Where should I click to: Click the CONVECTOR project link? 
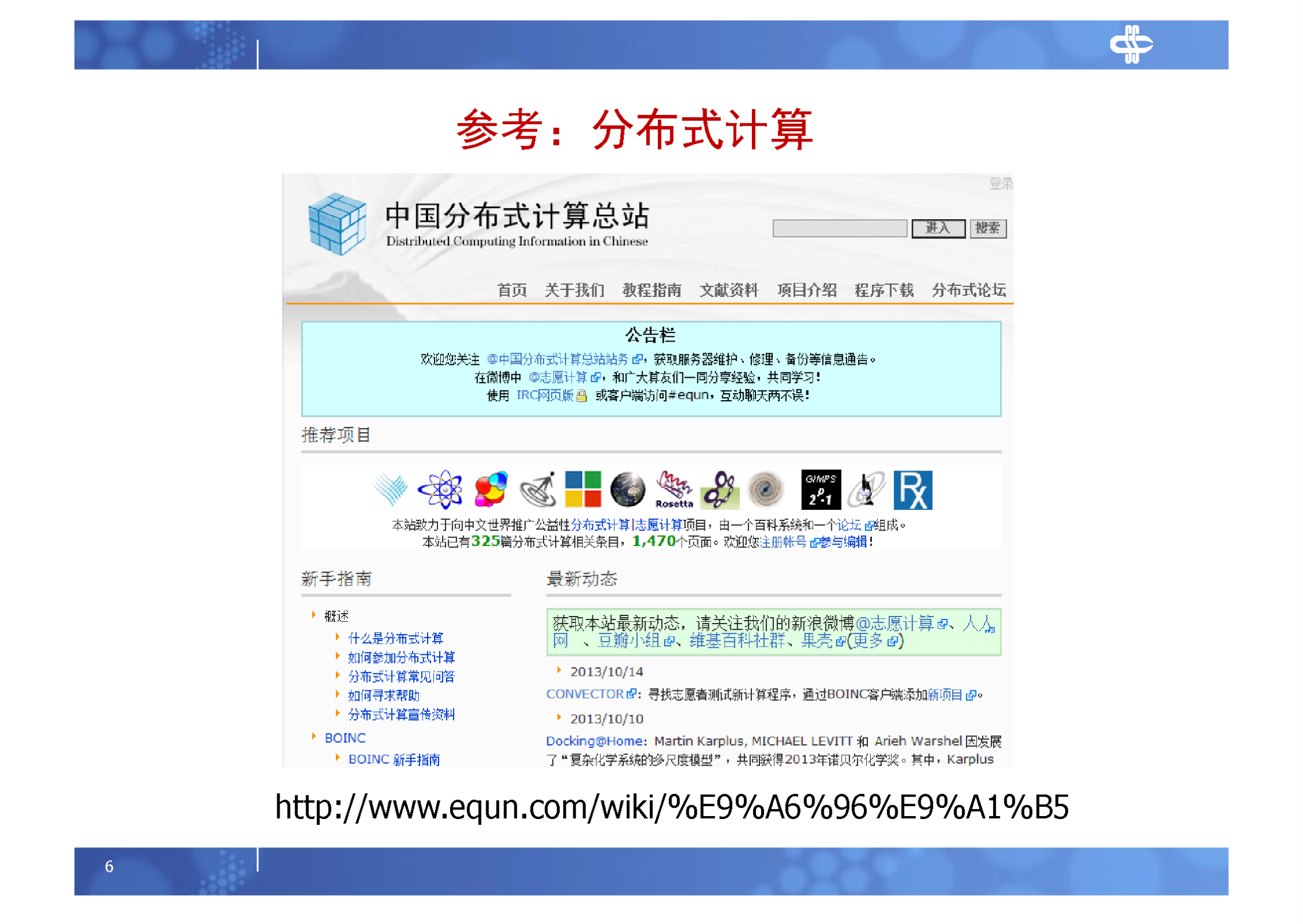click(585, 694)
